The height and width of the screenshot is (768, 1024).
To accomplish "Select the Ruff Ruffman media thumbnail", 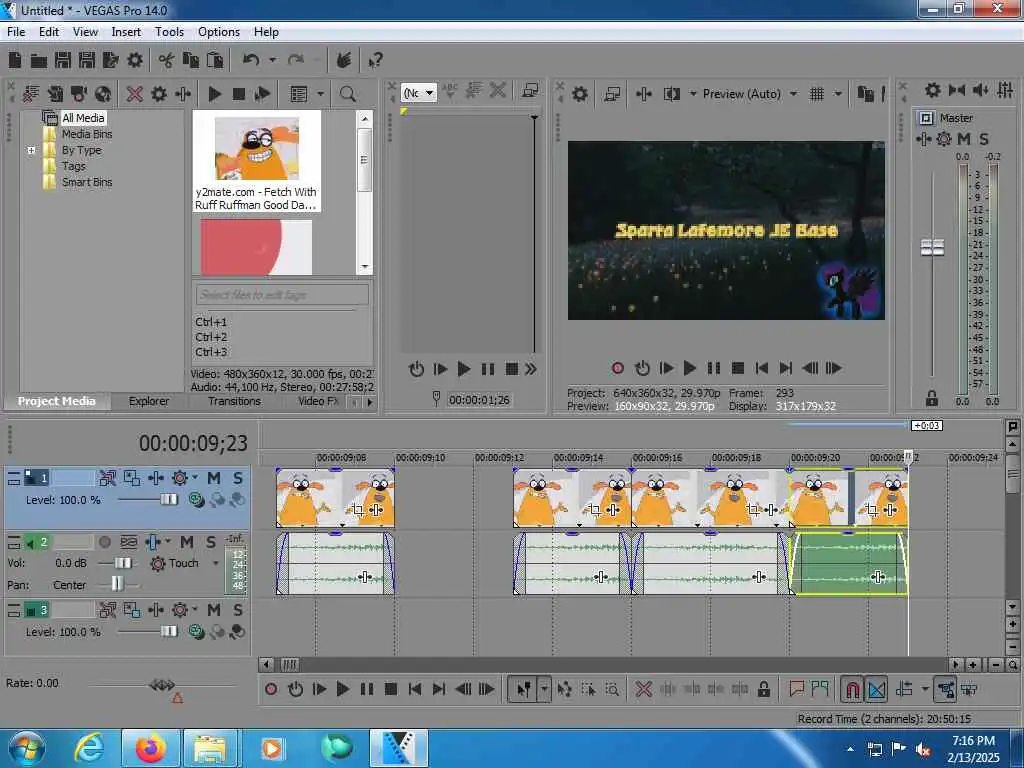I will pos(257,161).
